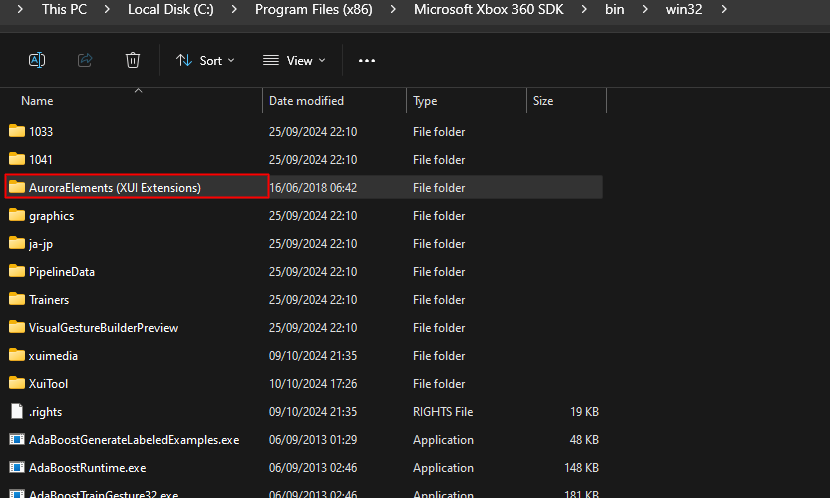This screenshot has width=830, height=498.
Task: Click AdaBoostRuntime.exe file name
Action: (x=87, y=468)
